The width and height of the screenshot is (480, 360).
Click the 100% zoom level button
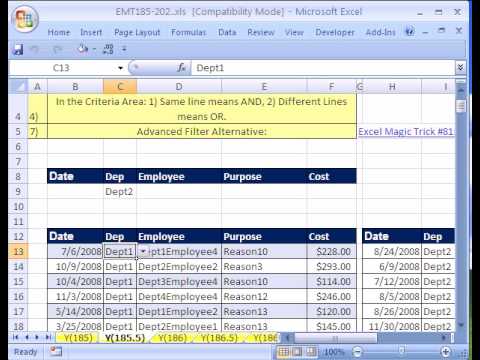[x=334, y=352]
